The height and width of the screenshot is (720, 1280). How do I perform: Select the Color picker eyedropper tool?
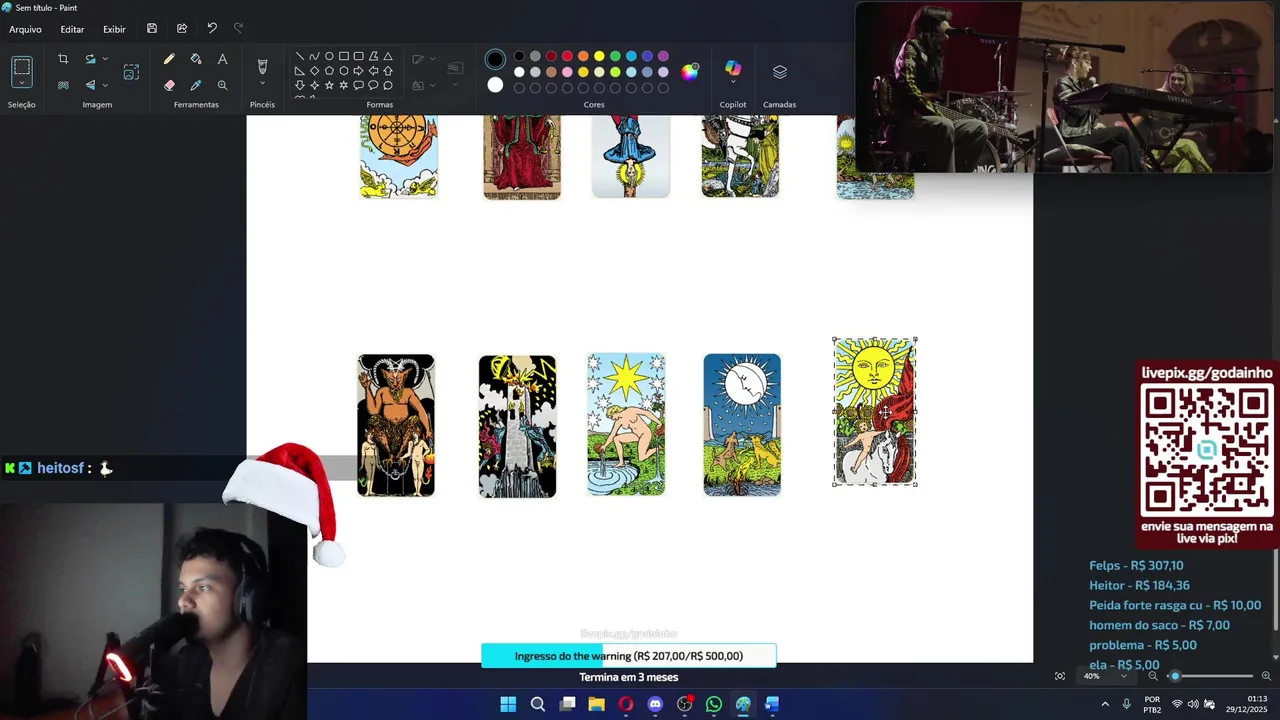196,85
